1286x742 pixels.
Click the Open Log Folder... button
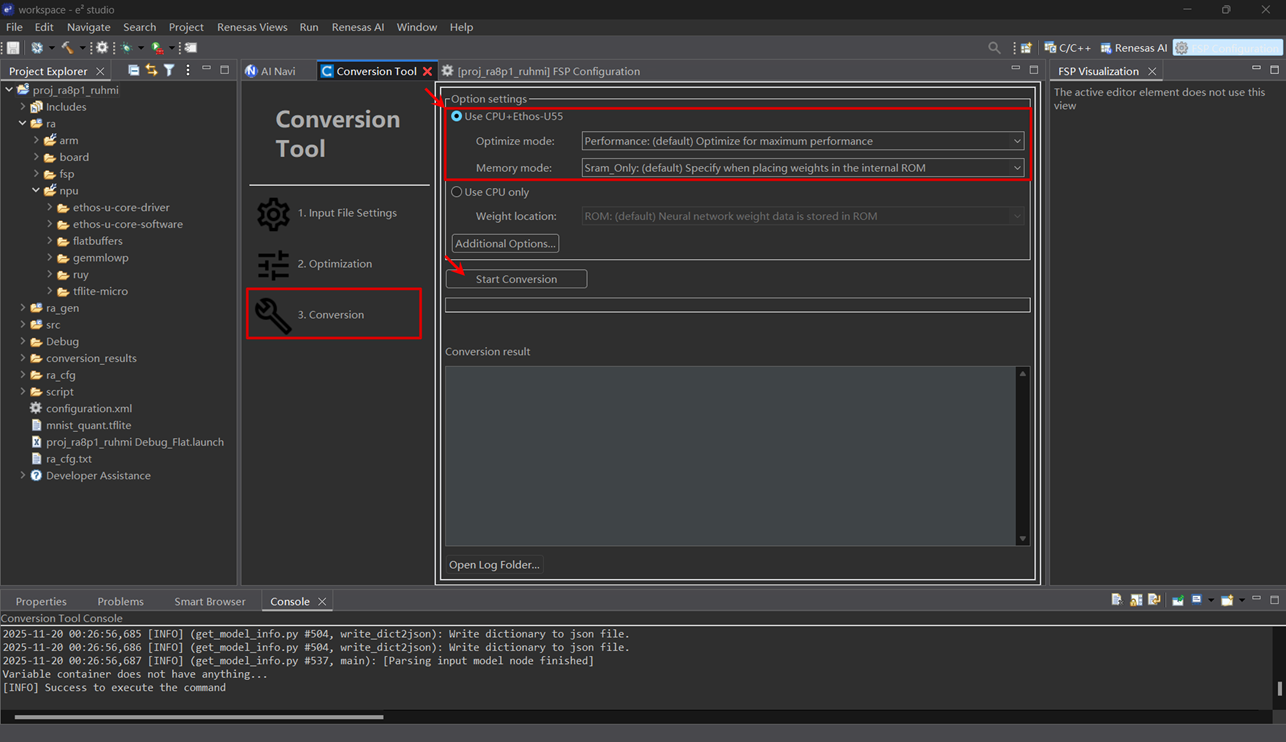click(494, 565)
